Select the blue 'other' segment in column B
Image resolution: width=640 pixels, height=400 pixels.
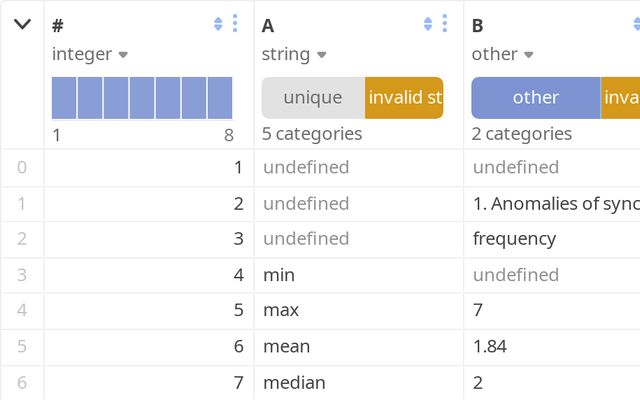coord(535,98)
